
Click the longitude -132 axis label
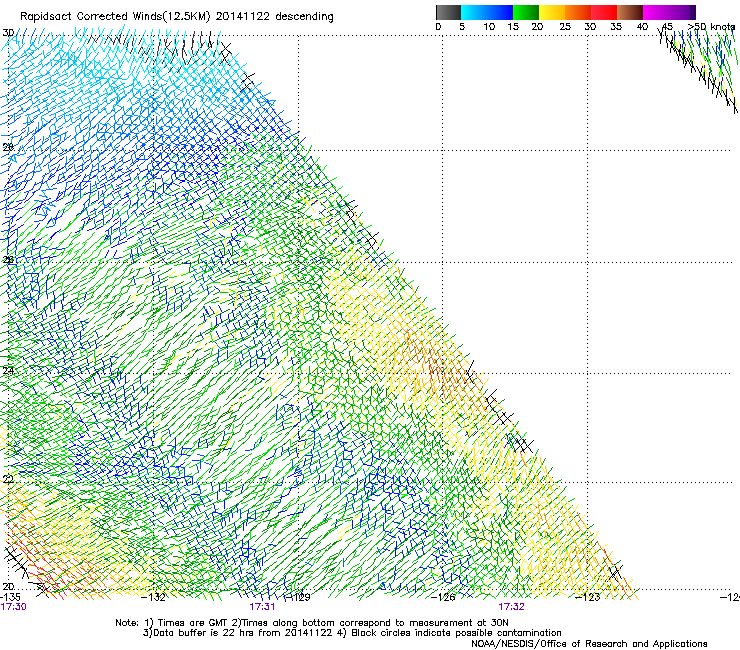tap(154, 597)
